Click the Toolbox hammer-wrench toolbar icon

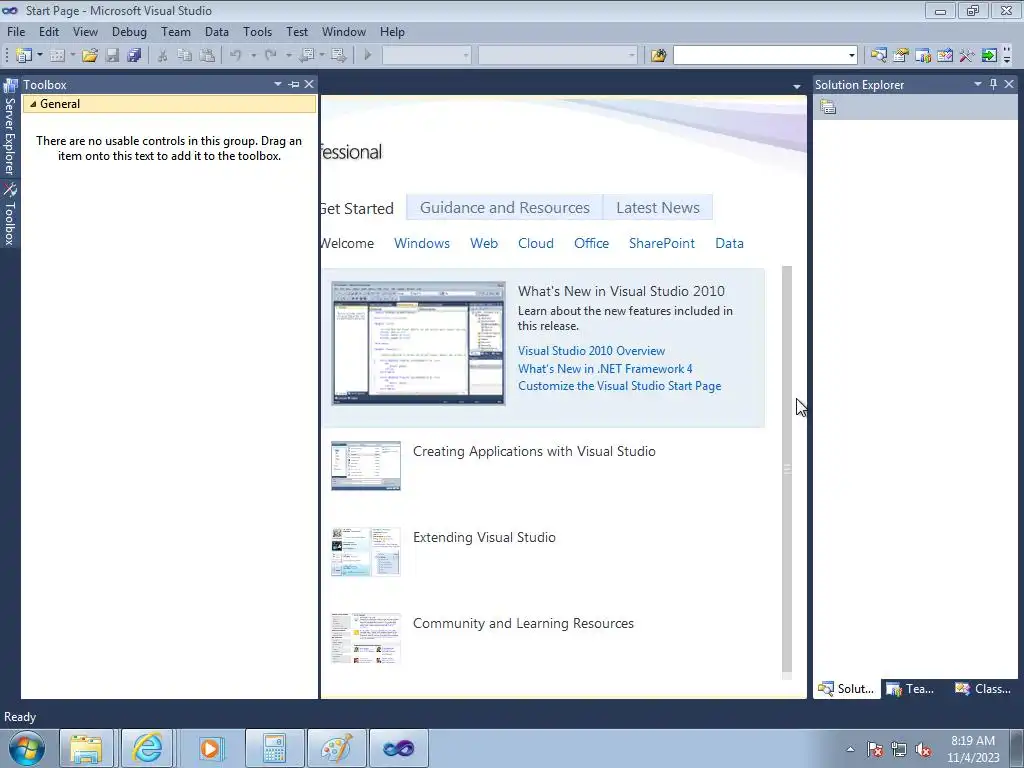(967, 56)
